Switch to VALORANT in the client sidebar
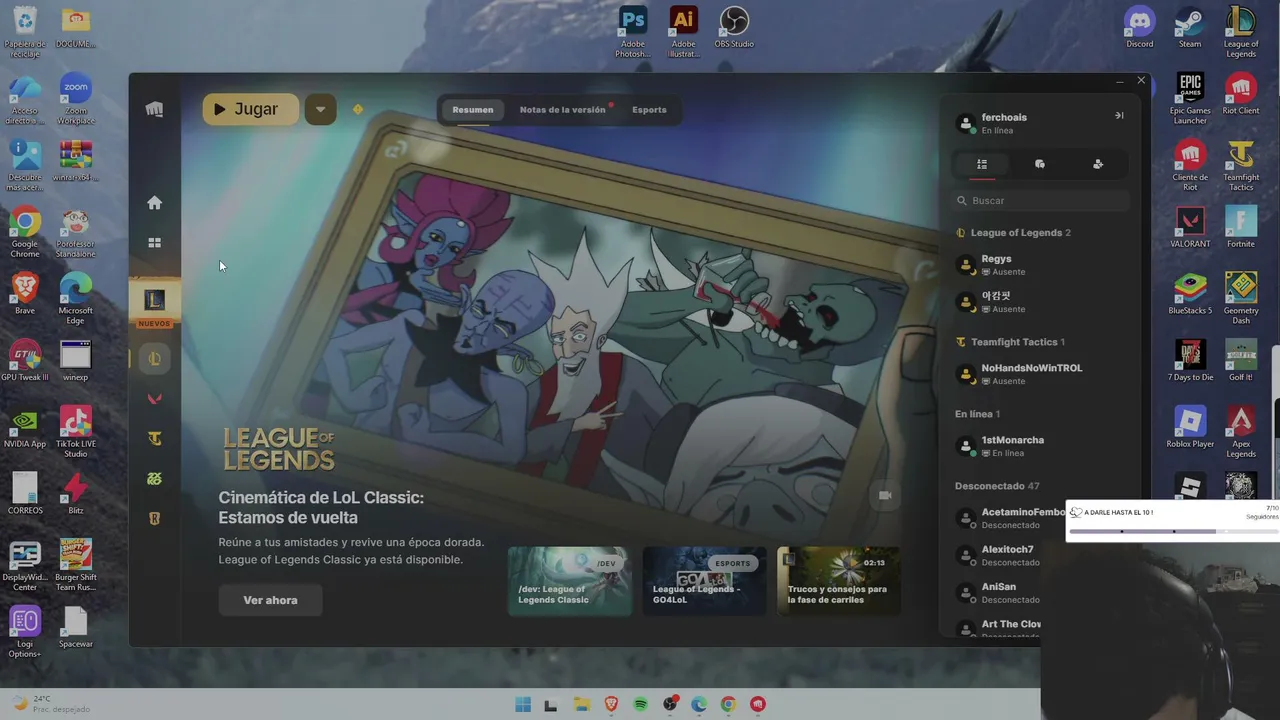Image resolution: width=1280 pixels, height=720 pixels. 154,399
